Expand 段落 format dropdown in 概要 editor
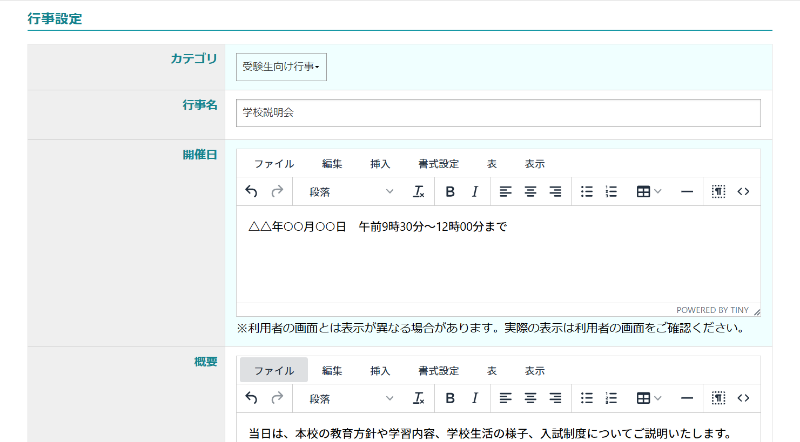This screenshot has height=442, width=800. tap(351, 398)
